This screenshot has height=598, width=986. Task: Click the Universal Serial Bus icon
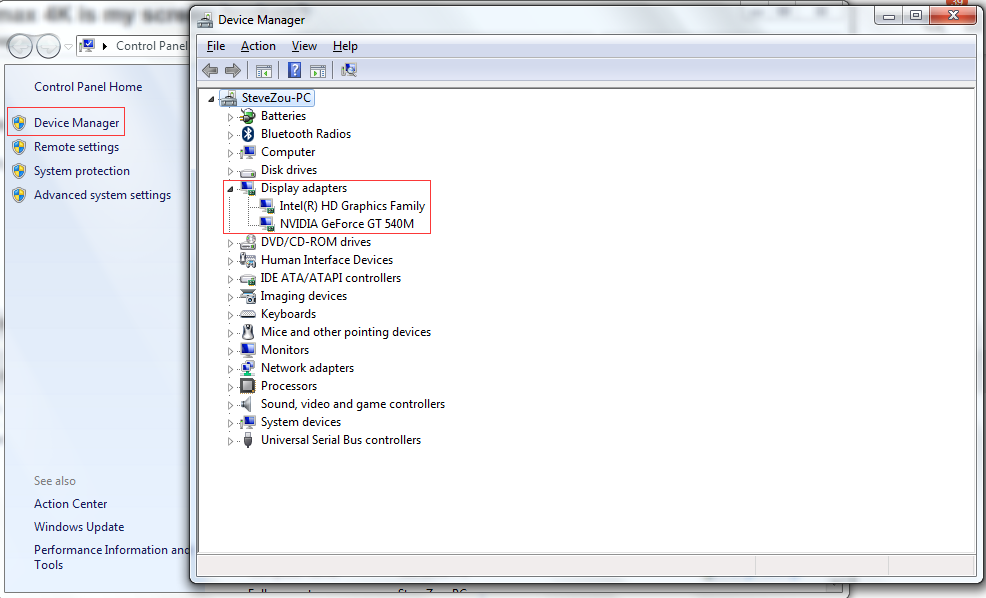coord(248,440)
